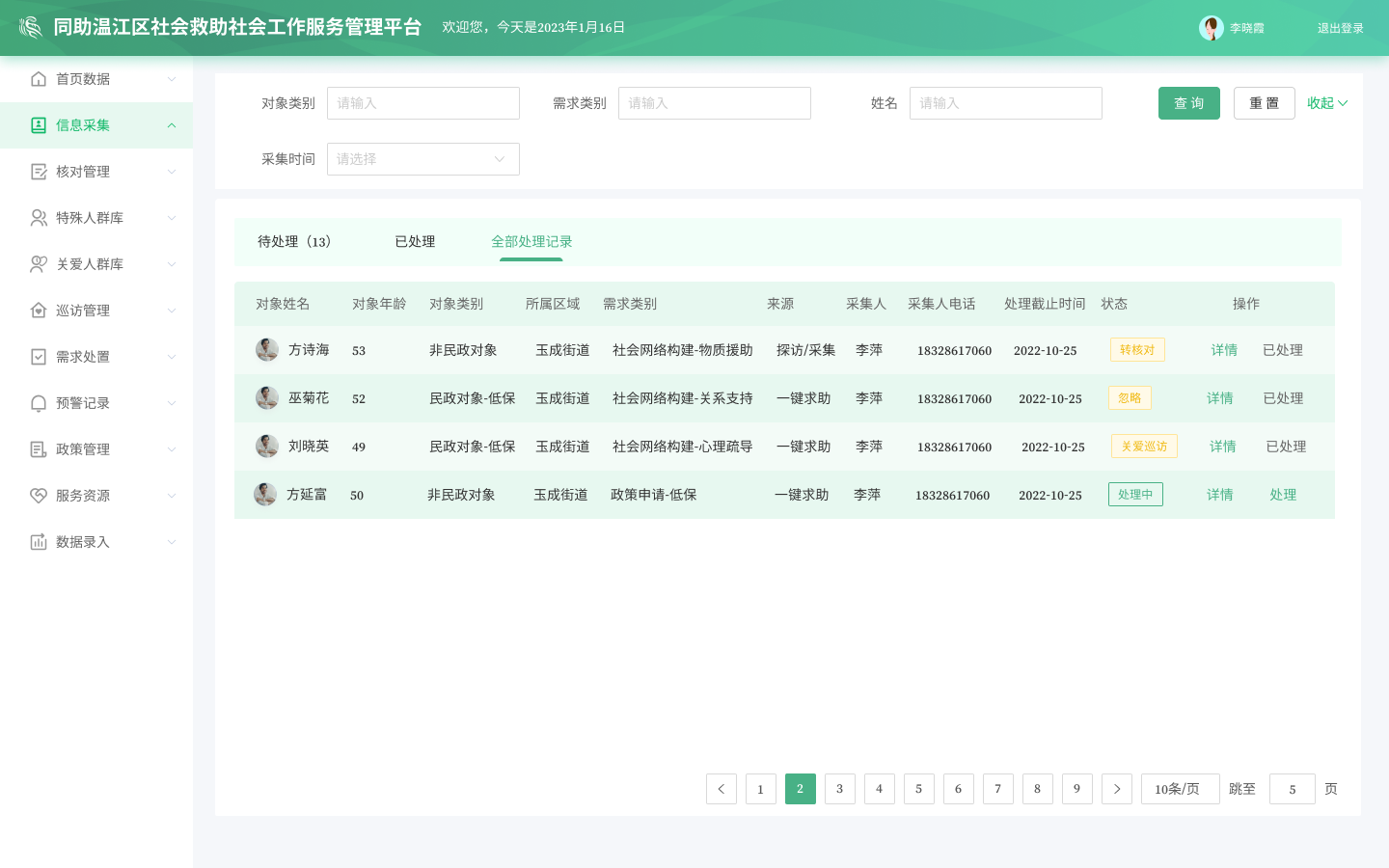The image size is (1389, 868).
Task: Expand 政策管理 menu chevron
Action: pos(172,449)
